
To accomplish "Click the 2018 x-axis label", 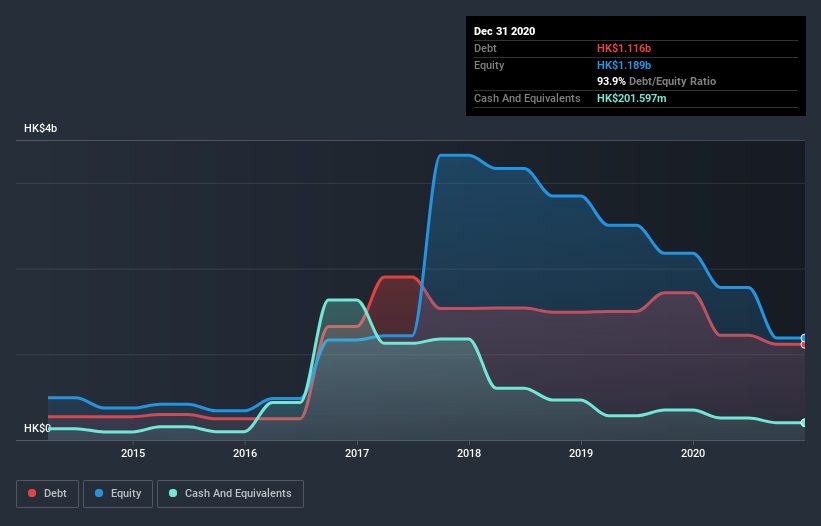I will click(x=469, y=453).
